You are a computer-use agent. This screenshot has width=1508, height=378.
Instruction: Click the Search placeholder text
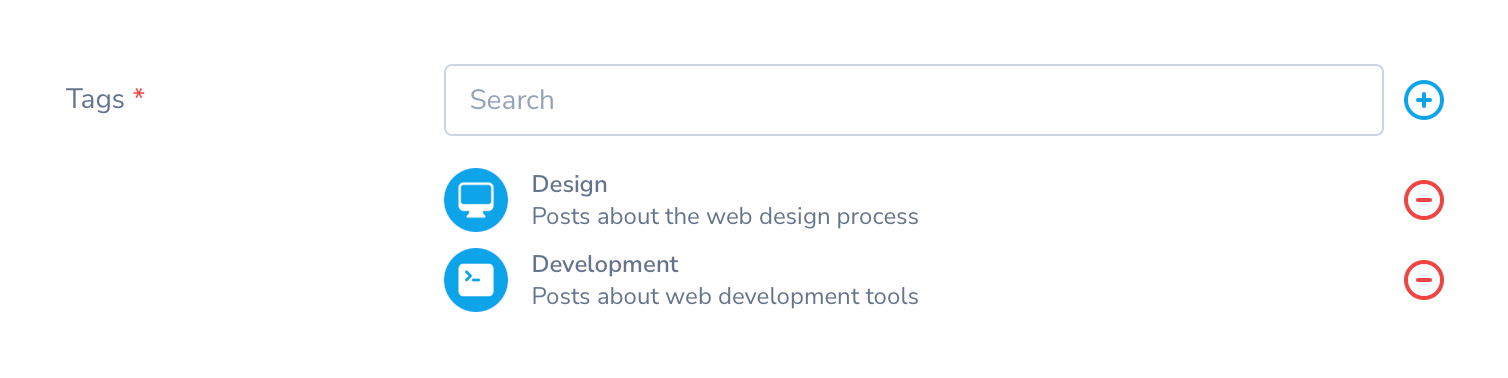pyautogui.click(x=512, y=100)
